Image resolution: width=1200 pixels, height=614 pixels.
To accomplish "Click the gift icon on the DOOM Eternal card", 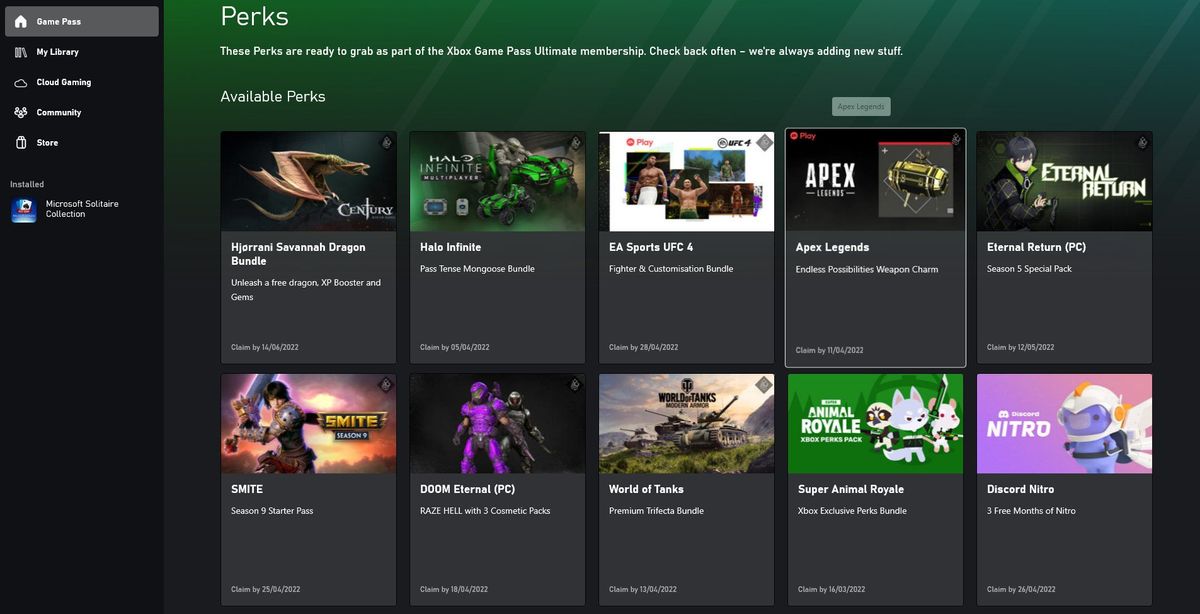I will point(575,385).
